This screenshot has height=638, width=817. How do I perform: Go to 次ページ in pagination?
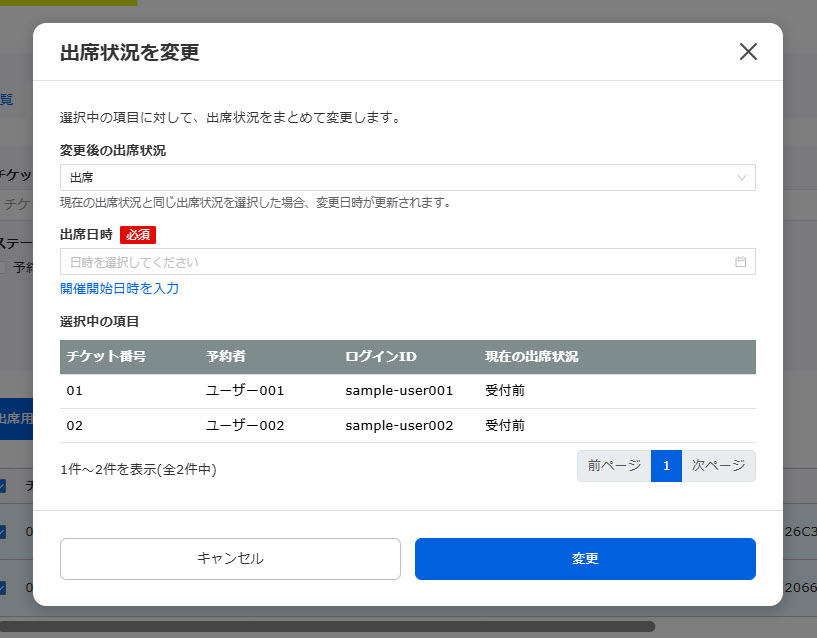[x=718, y=466]
